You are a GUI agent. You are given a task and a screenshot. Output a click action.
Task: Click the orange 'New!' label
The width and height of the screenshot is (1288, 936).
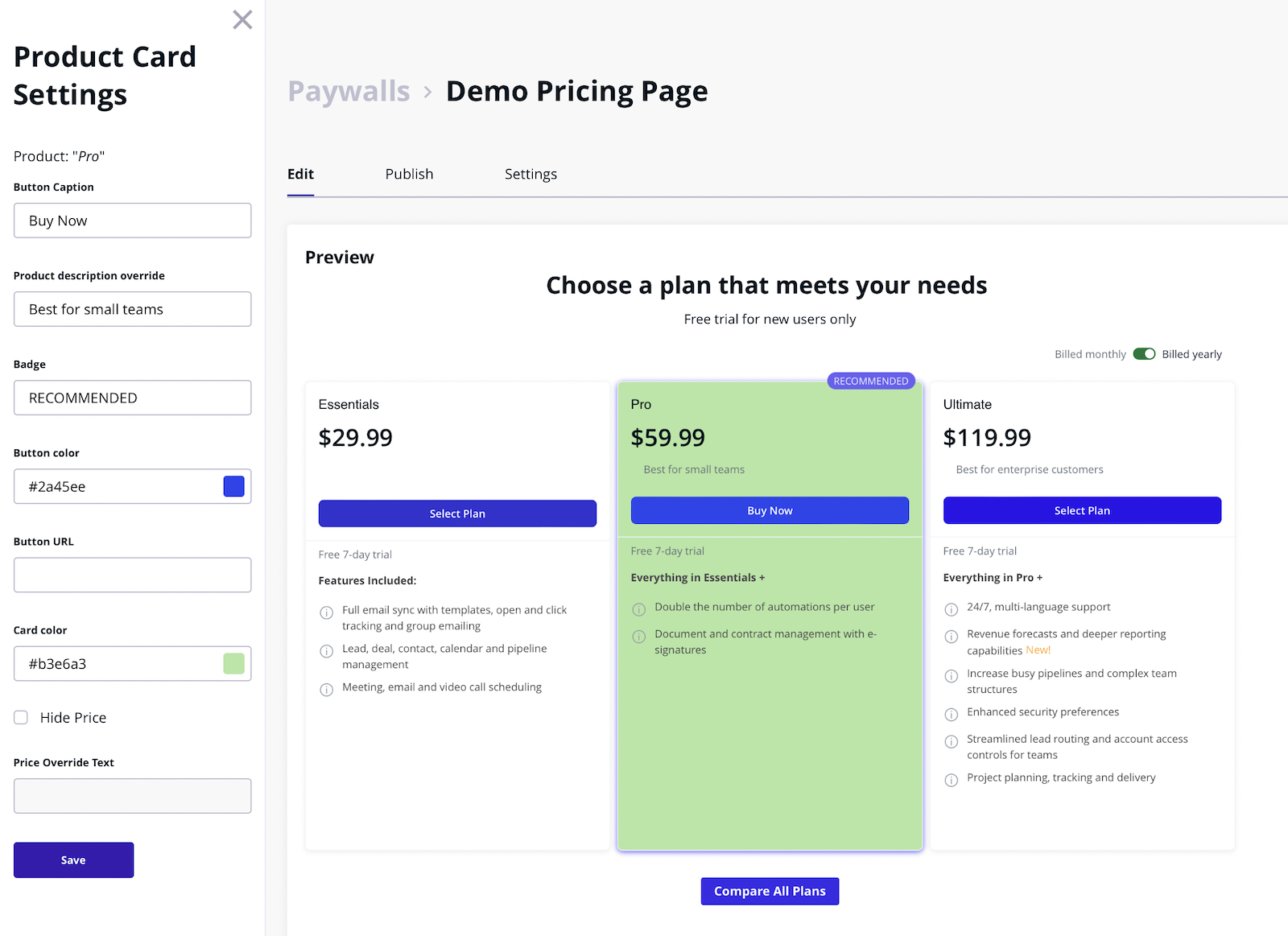point(1038,650)
